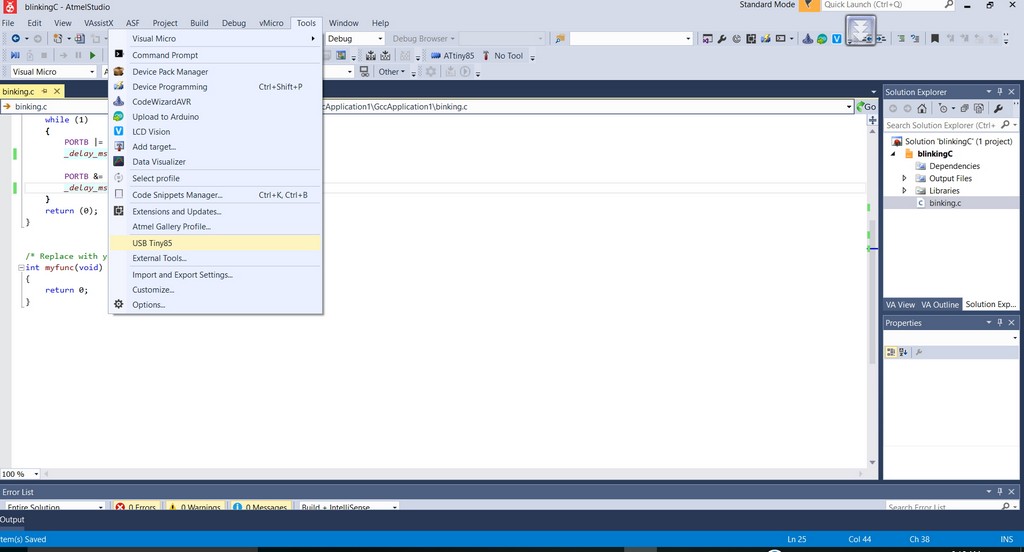Click the bookmark toolbar icon
Screen dimensions: 1024x552
pos(935,39)
